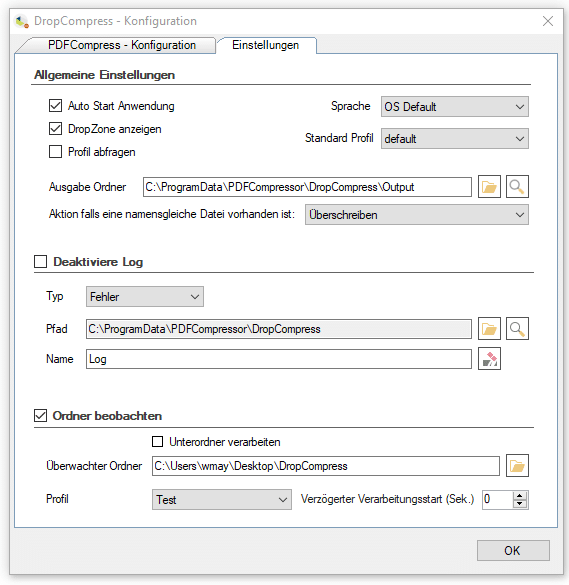Viewport: 569px width, 585px height.
Task: Confirm settings with OK button
Action: pyautogui.click(x=513, y=550)
